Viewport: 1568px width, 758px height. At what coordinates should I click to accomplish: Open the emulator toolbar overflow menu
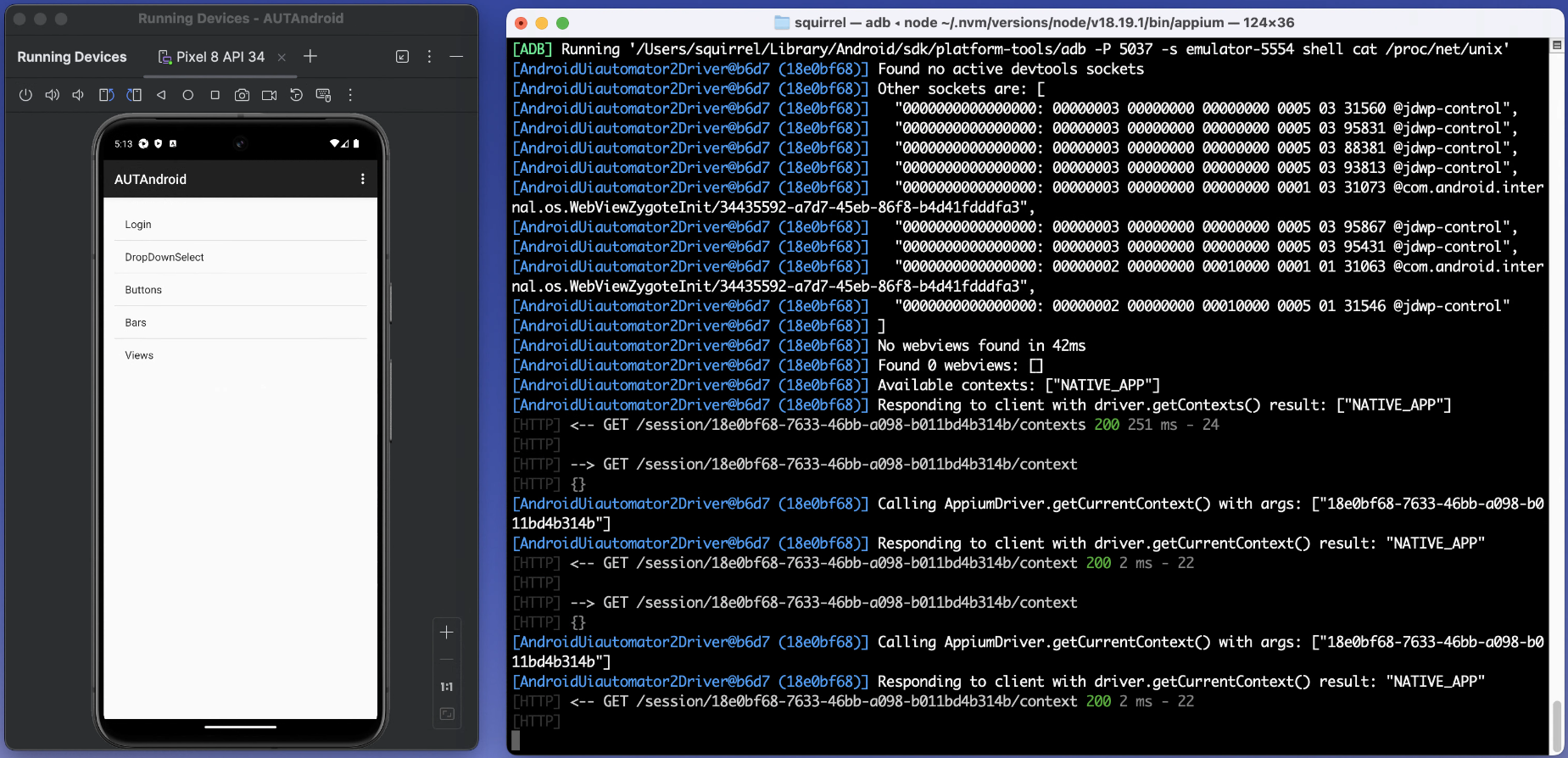pos(350,95)
